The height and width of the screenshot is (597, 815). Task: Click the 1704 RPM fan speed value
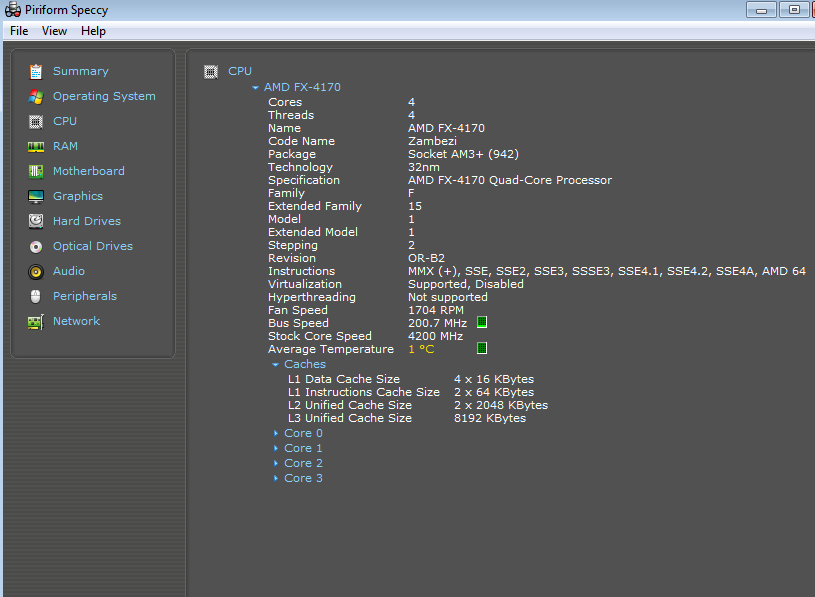coord(436,310)
